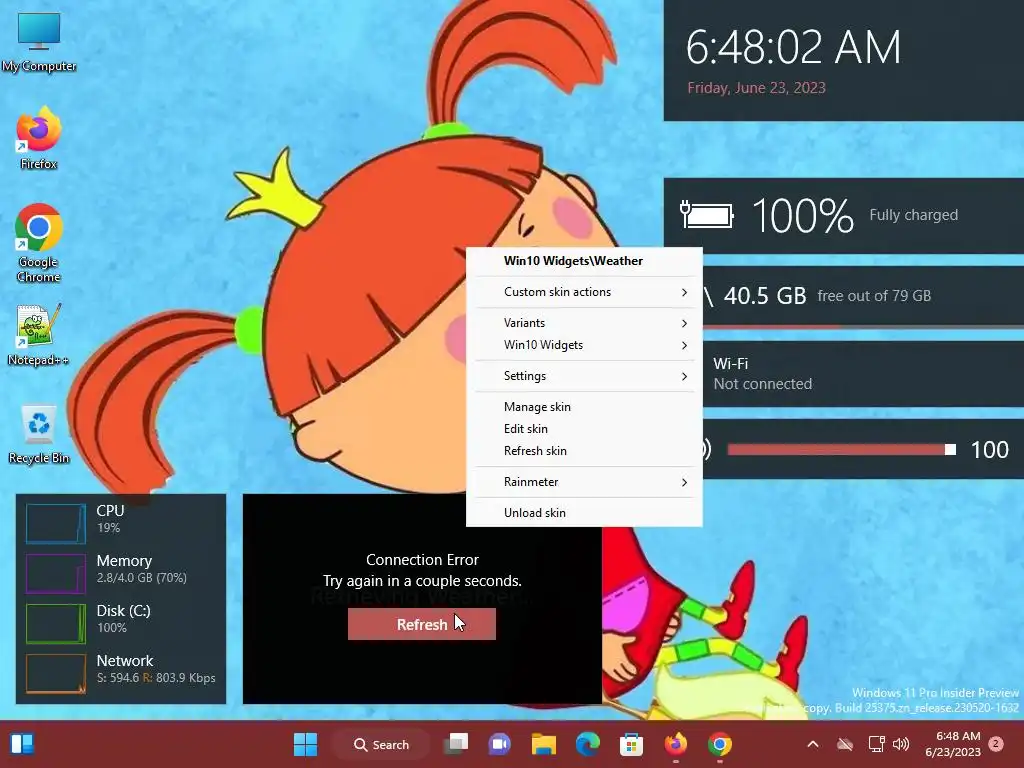The image size is (1024, 768).
Task: Open the Windows Start button
Action: 305,744
